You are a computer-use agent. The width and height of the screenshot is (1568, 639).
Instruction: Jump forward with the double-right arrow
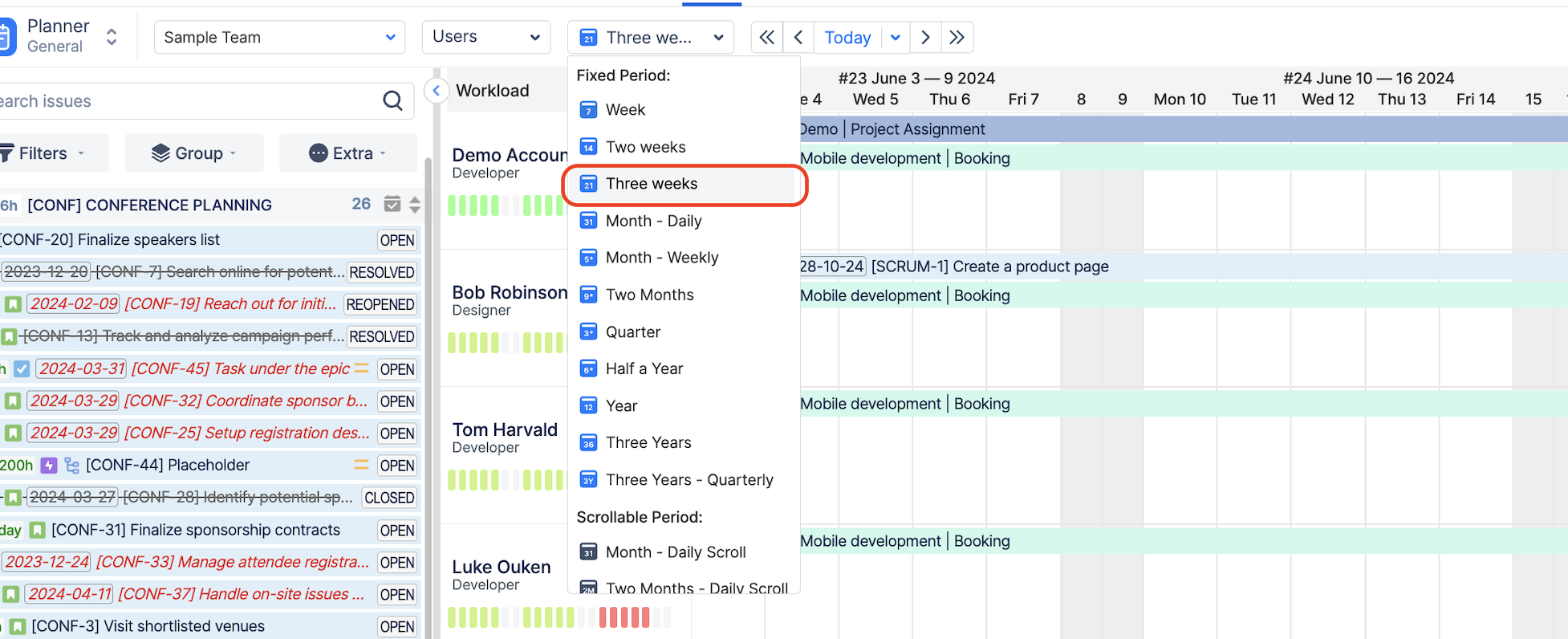[957, 38]
